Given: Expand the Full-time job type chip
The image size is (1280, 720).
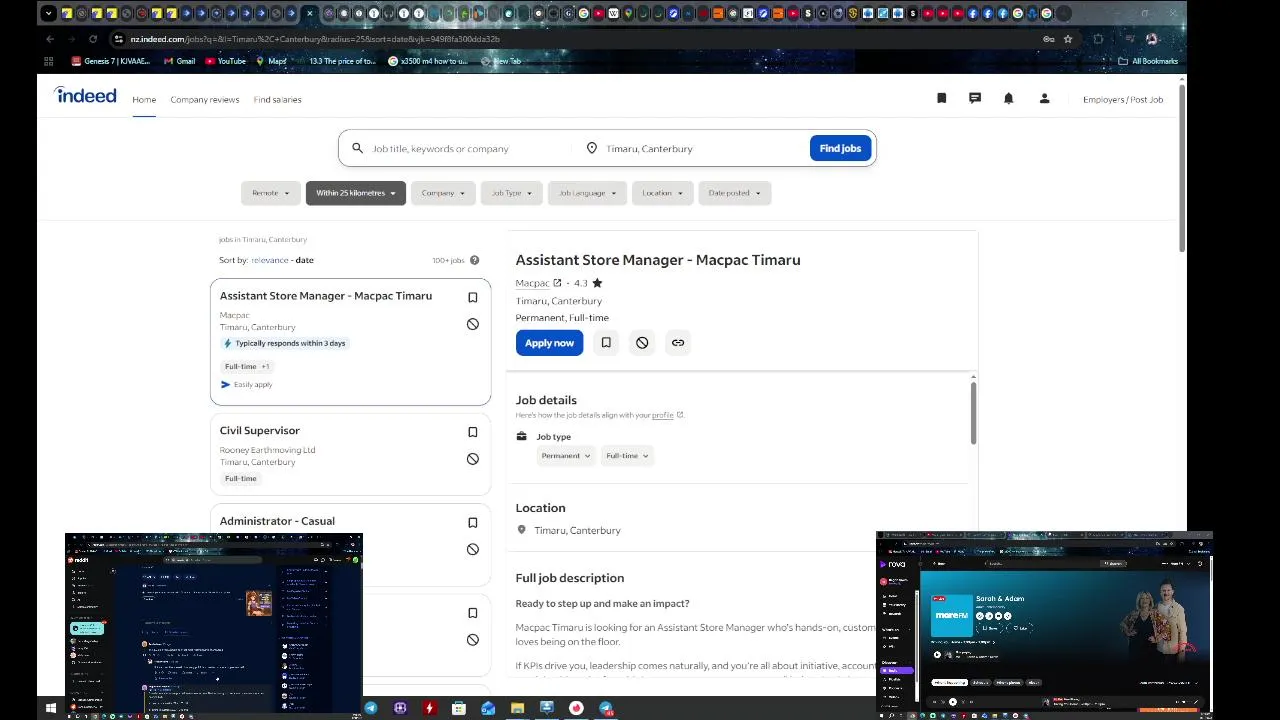Looking at the screenshot, I should point(627,456).
